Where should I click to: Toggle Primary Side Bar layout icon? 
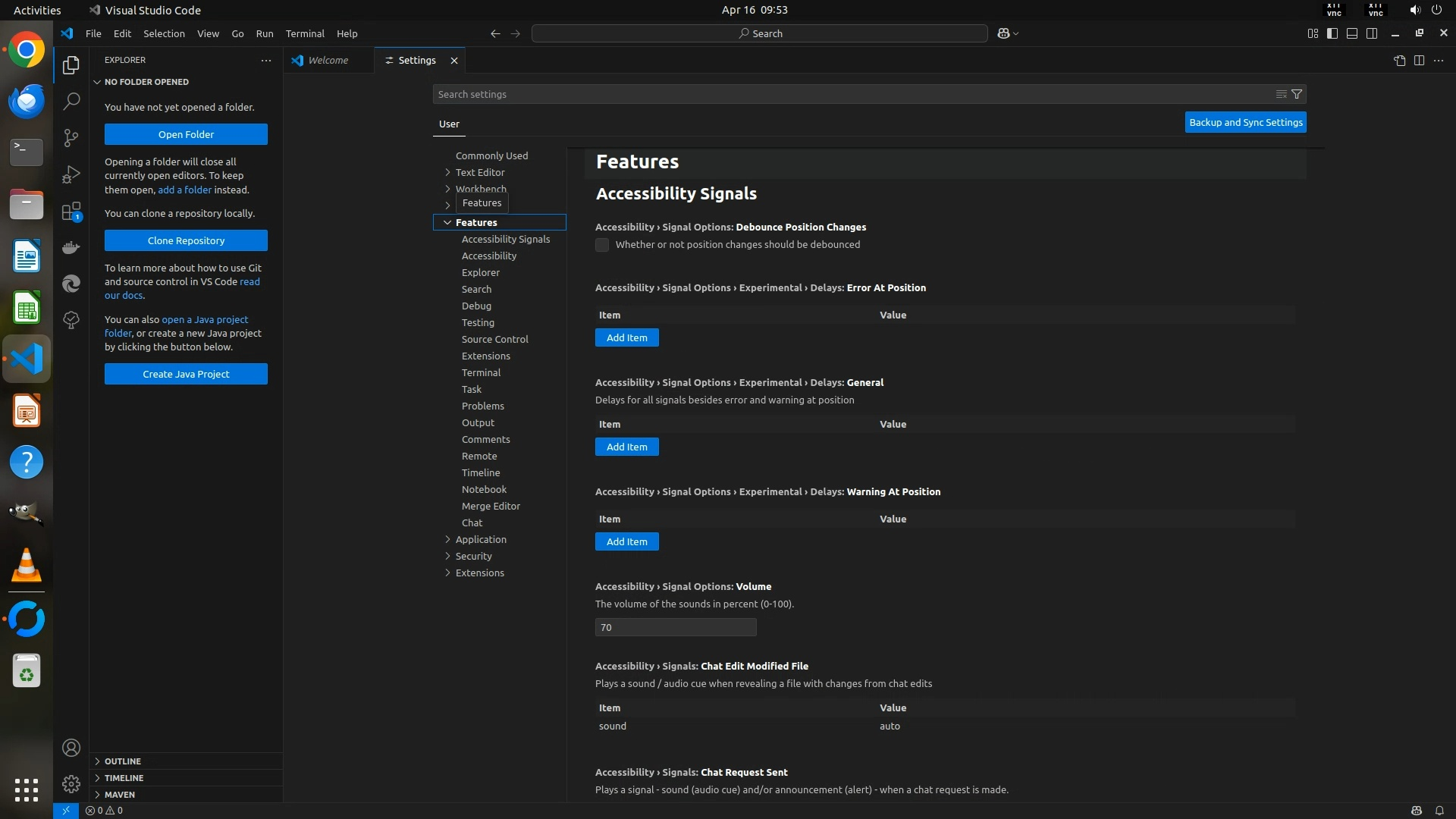1332,33
